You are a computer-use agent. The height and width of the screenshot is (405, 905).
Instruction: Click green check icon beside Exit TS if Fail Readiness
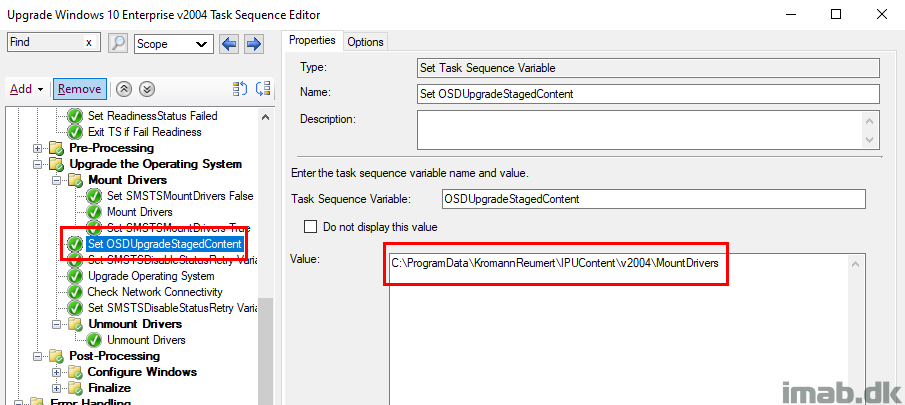pos(75,132)
